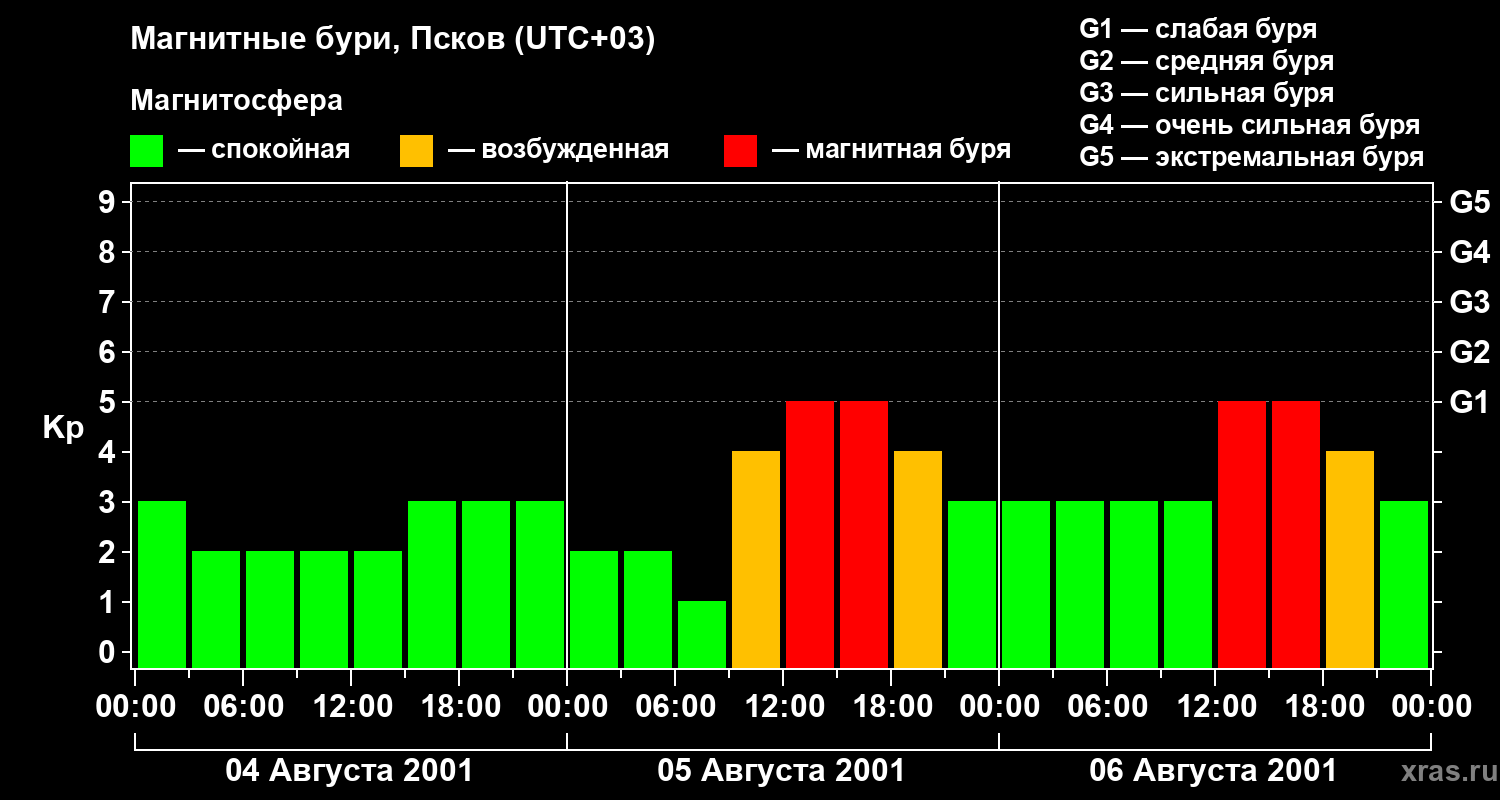Click the '— спокойная' legend label
Viewport: 1500px width, 800px height.
click(x=264, y=150)
